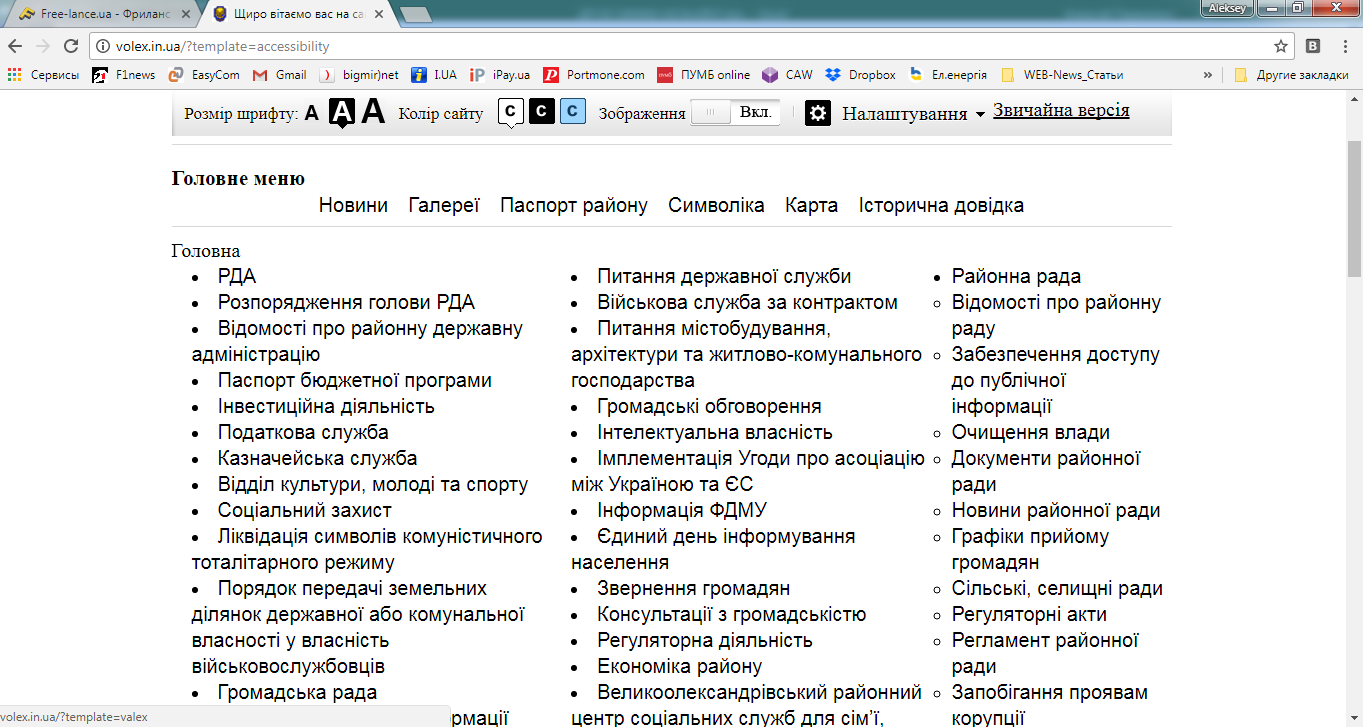Open Казначейська служба link
Screen dimensions: 1363x727
[318, 458]
